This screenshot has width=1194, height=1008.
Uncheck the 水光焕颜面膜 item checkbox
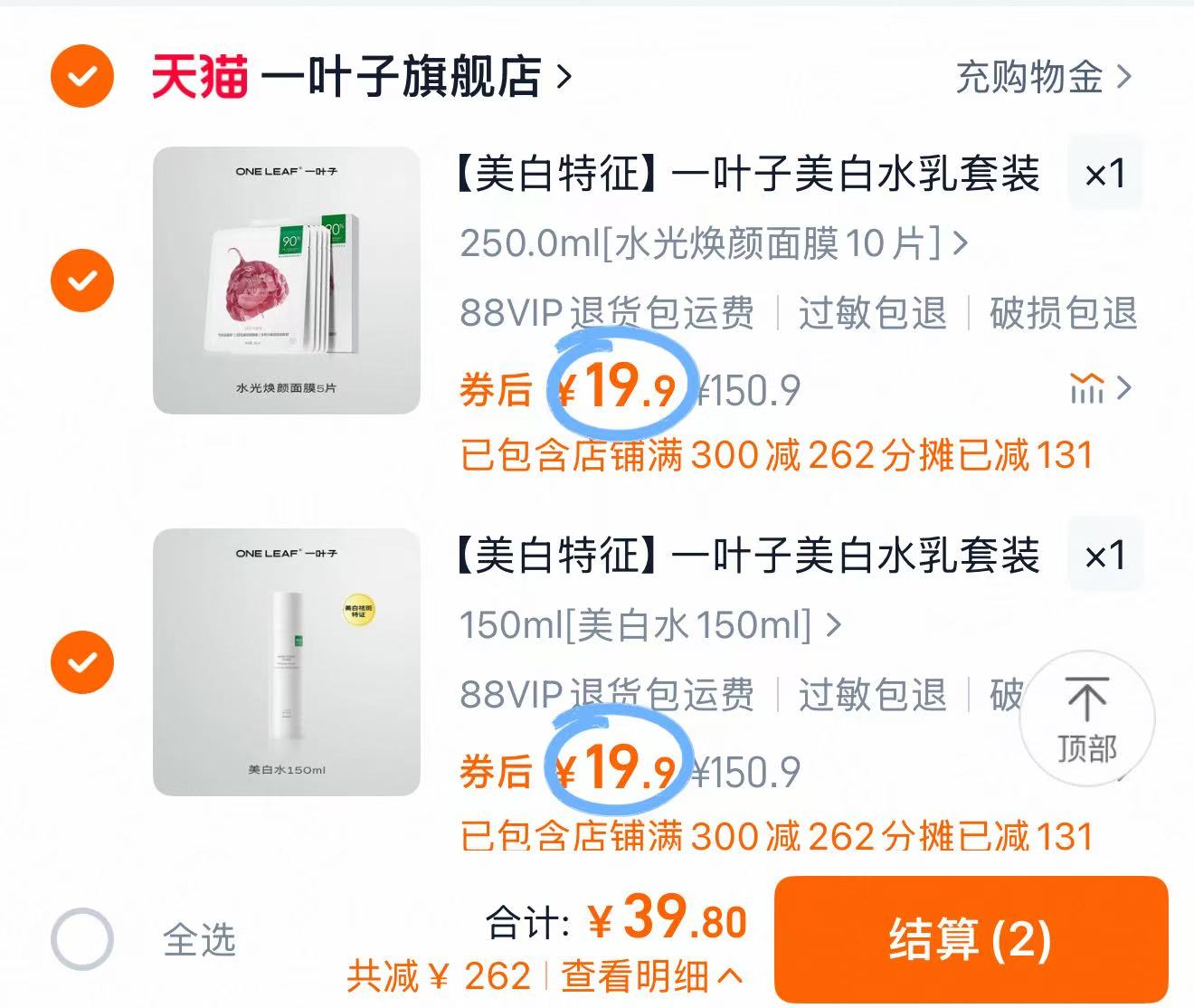pos(81,281)
